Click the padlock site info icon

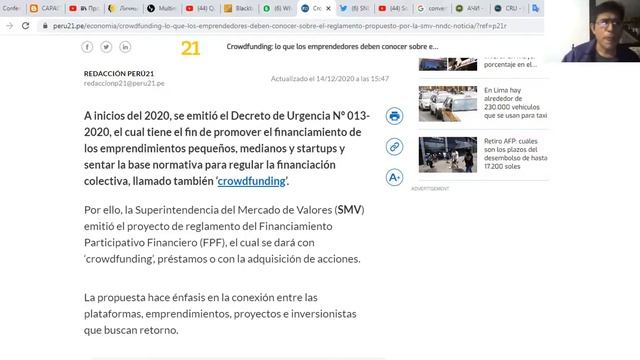(x=45, y=26)
